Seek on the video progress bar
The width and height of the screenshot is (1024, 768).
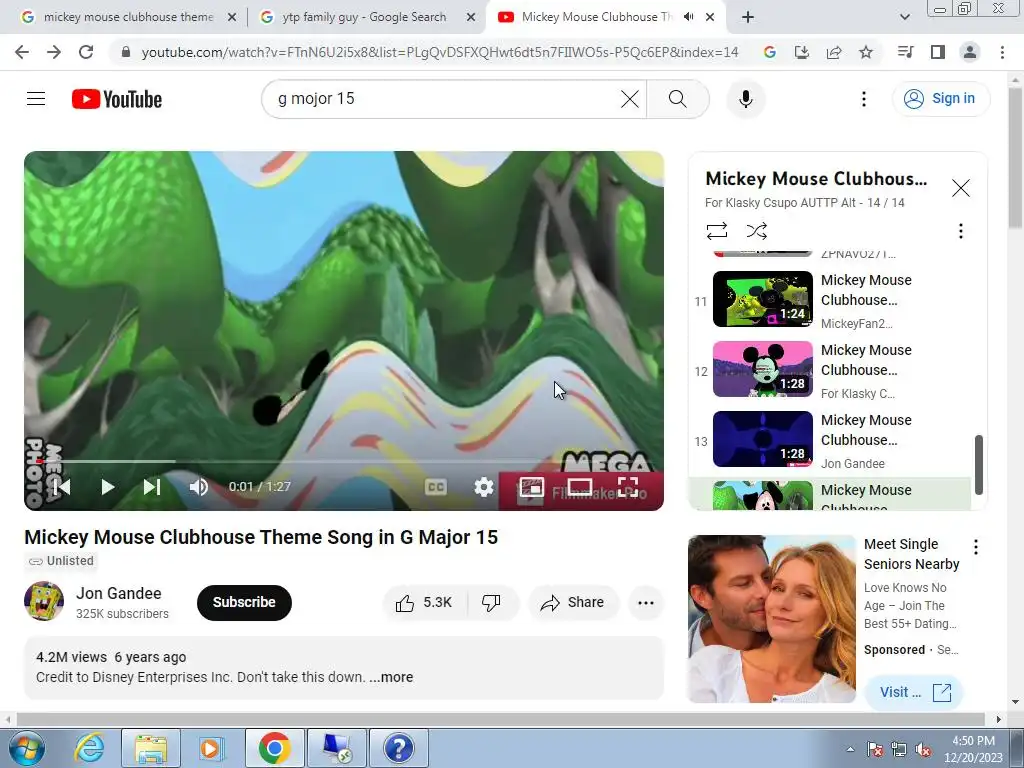pos(344,461)
